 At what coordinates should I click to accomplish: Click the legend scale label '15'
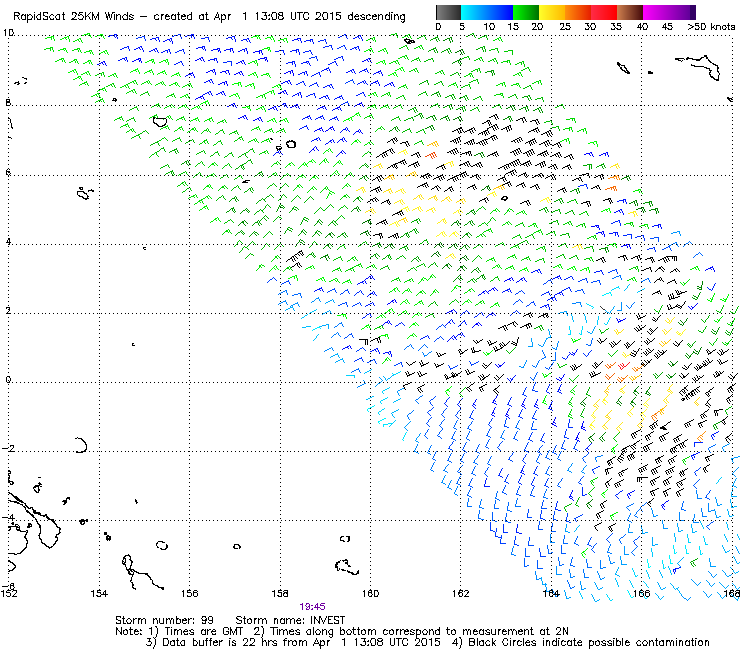[x=513, y=27]
